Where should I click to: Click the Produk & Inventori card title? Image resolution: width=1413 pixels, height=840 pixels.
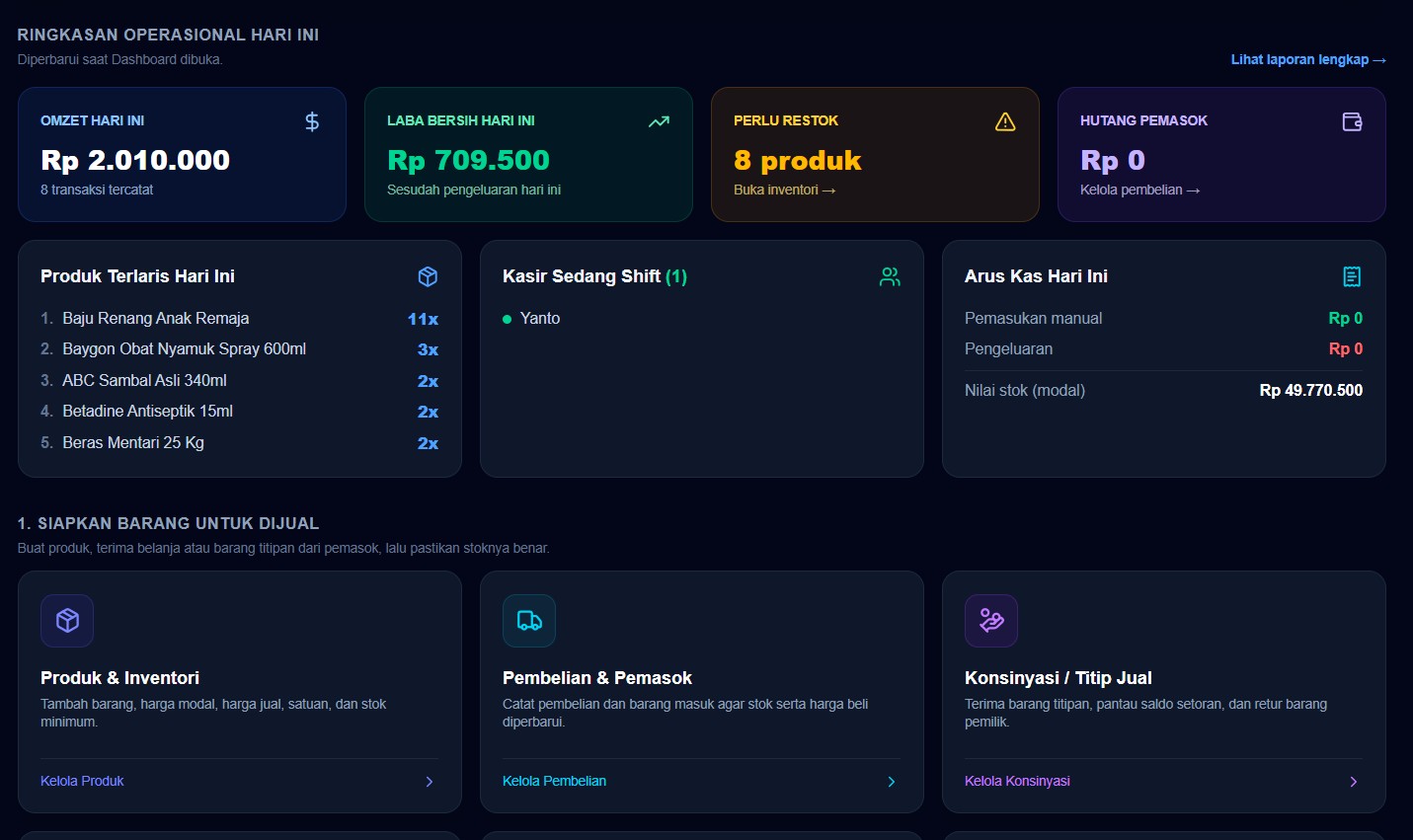click(119, 678)
